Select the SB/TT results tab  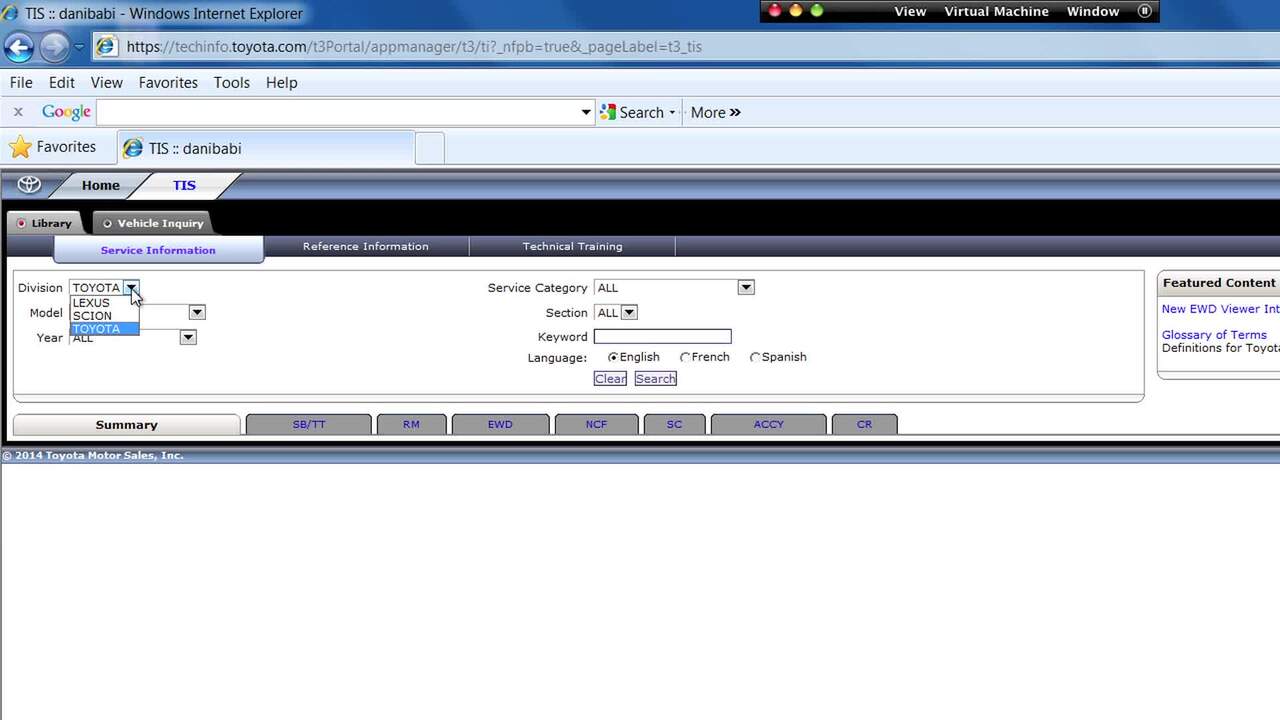point(309,424)
